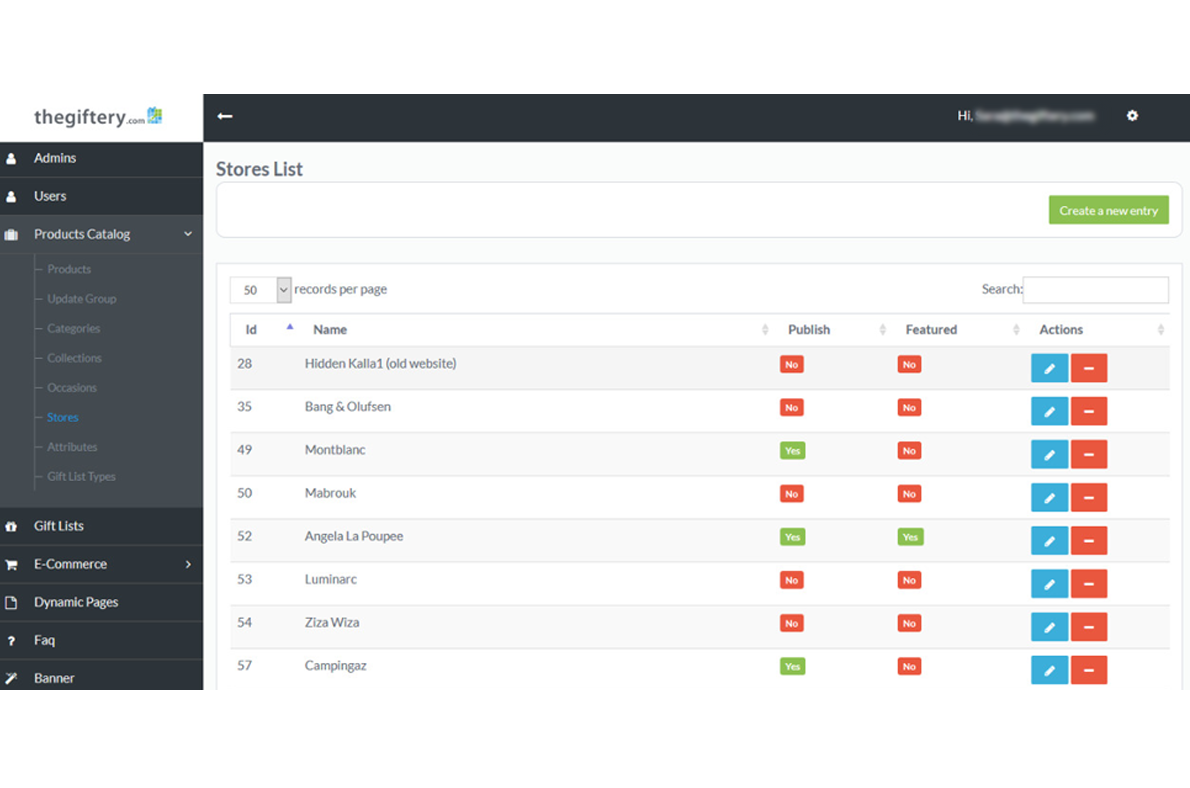Open Attributes in the sidebar
This screenshot has width=1190, height=788.
72,447
